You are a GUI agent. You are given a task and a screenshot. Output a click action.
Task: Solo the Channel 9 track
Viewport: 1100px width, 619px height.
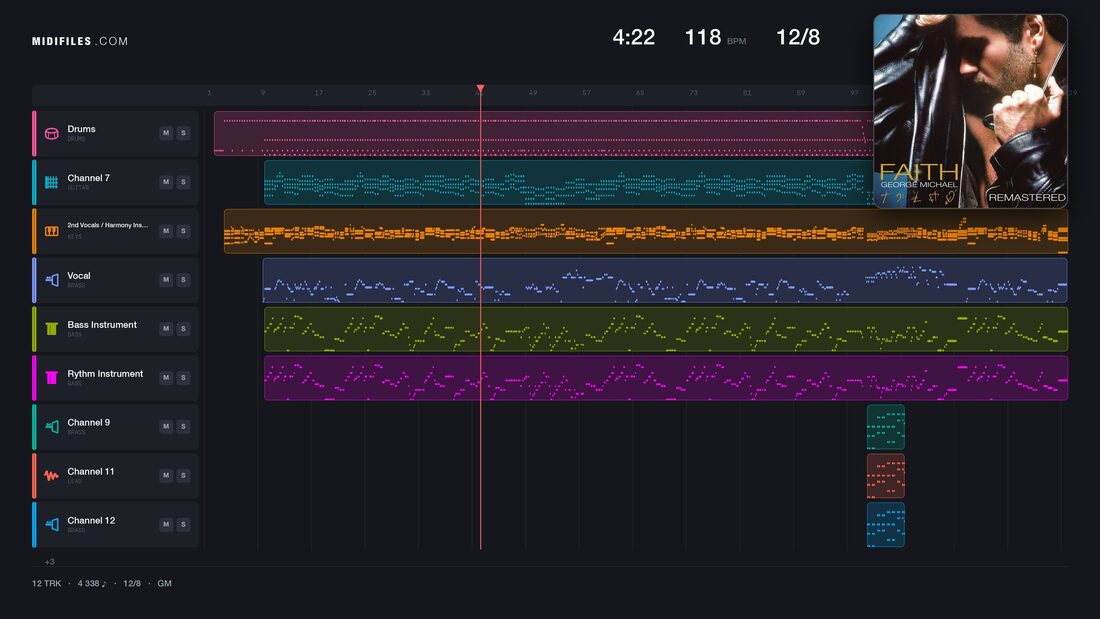[x=183, y=426]
